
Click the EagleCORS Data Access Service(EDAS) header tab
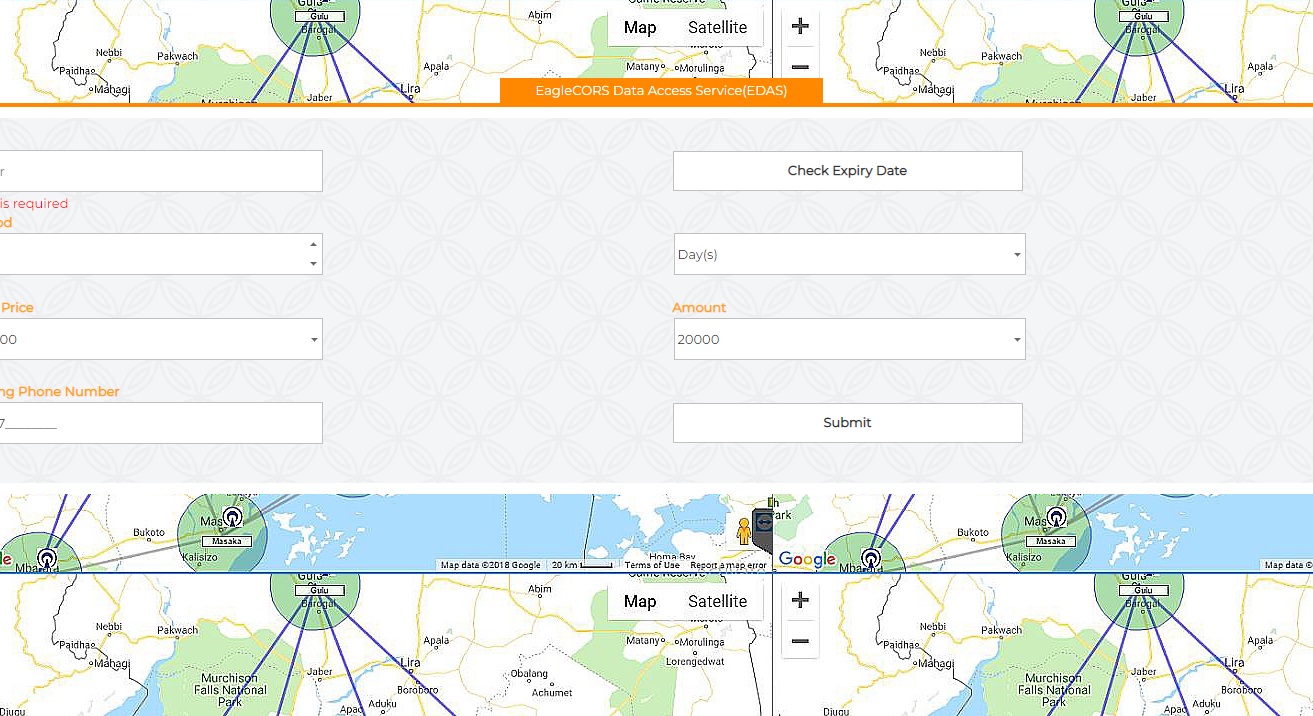tap(661, 91)
